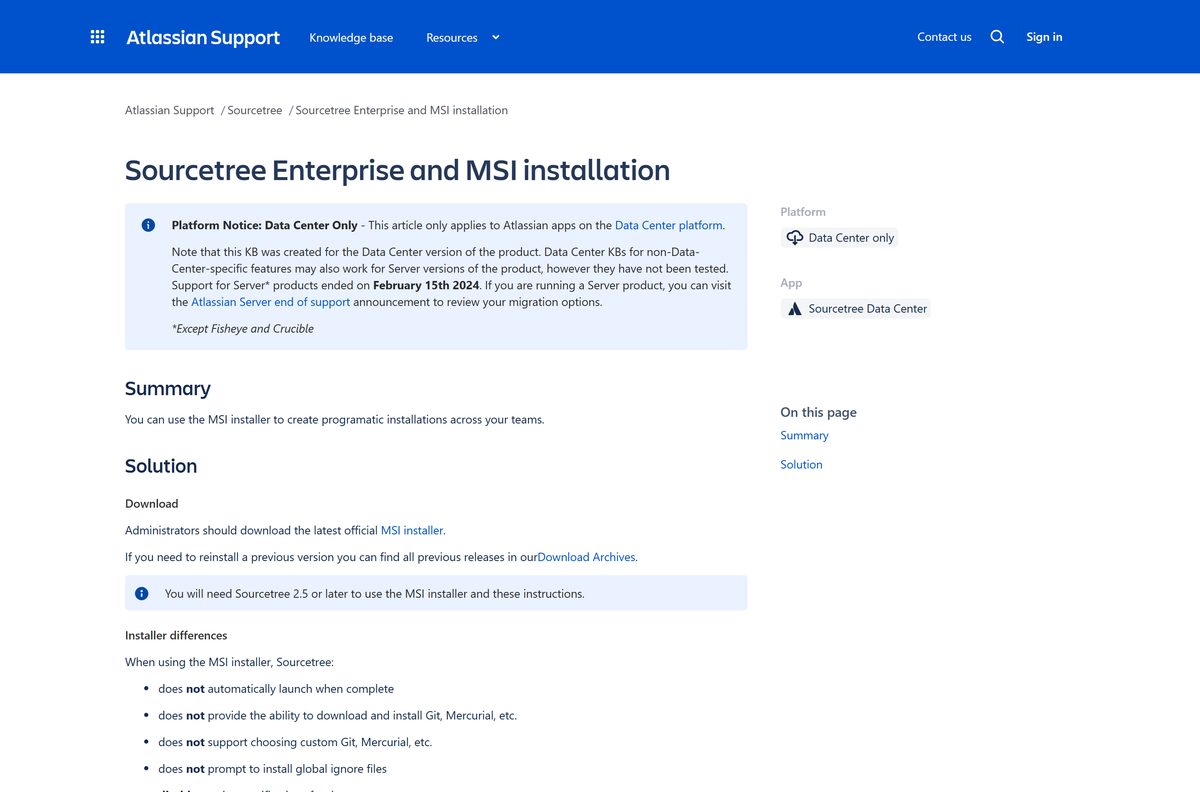The width and height of the screenshot is (1200, 792).
Task: Jump to Solution in On this page
Action: coord(801,464)
